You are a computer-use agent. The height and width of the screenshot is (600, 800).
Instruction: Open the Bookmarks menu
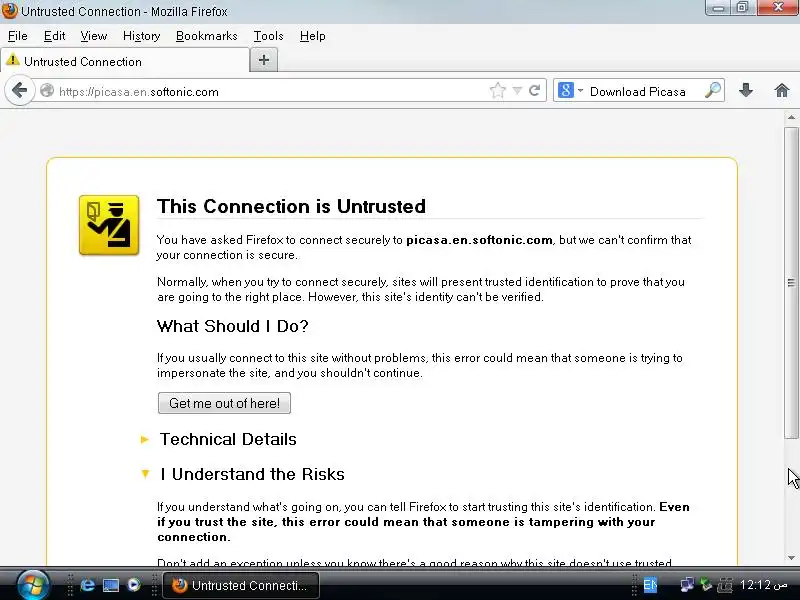pos(207,36)
